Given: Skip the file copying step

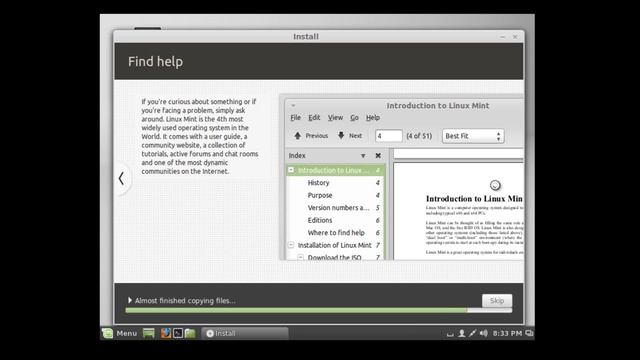Looking at the screenshot, I should pos(497,300).
